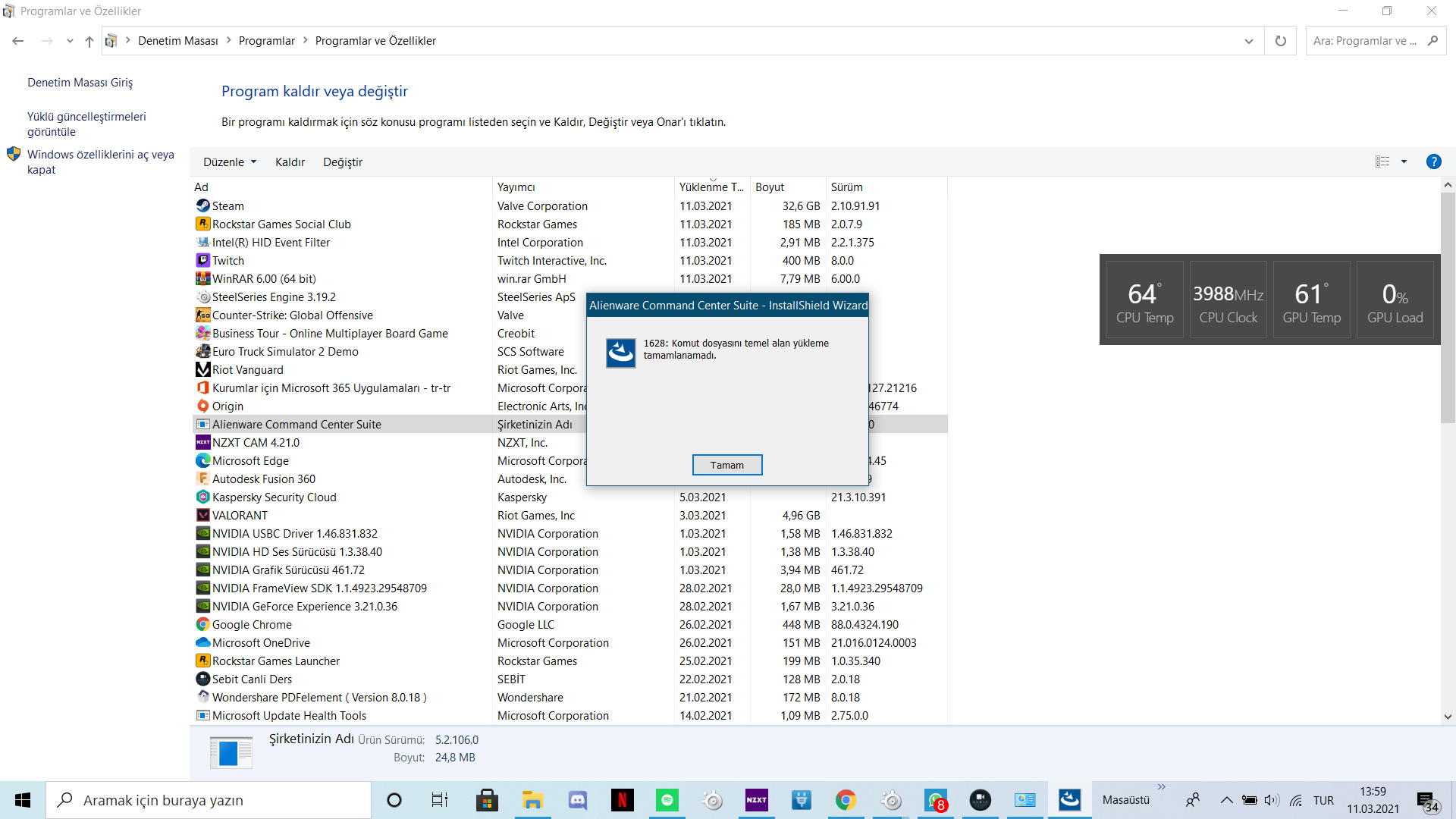Sort the list by the Ad column header

341,187
